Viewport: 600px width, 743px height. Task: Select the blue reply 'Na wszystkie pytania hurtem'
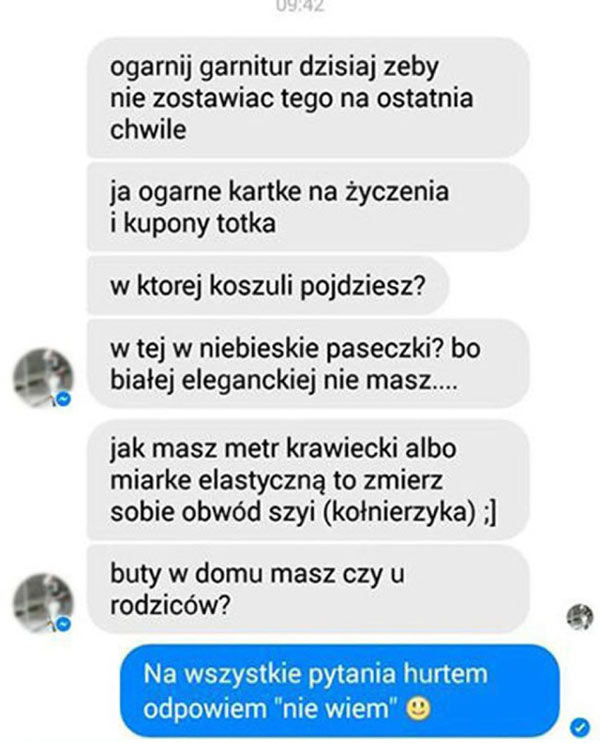[x=340, y=691]
